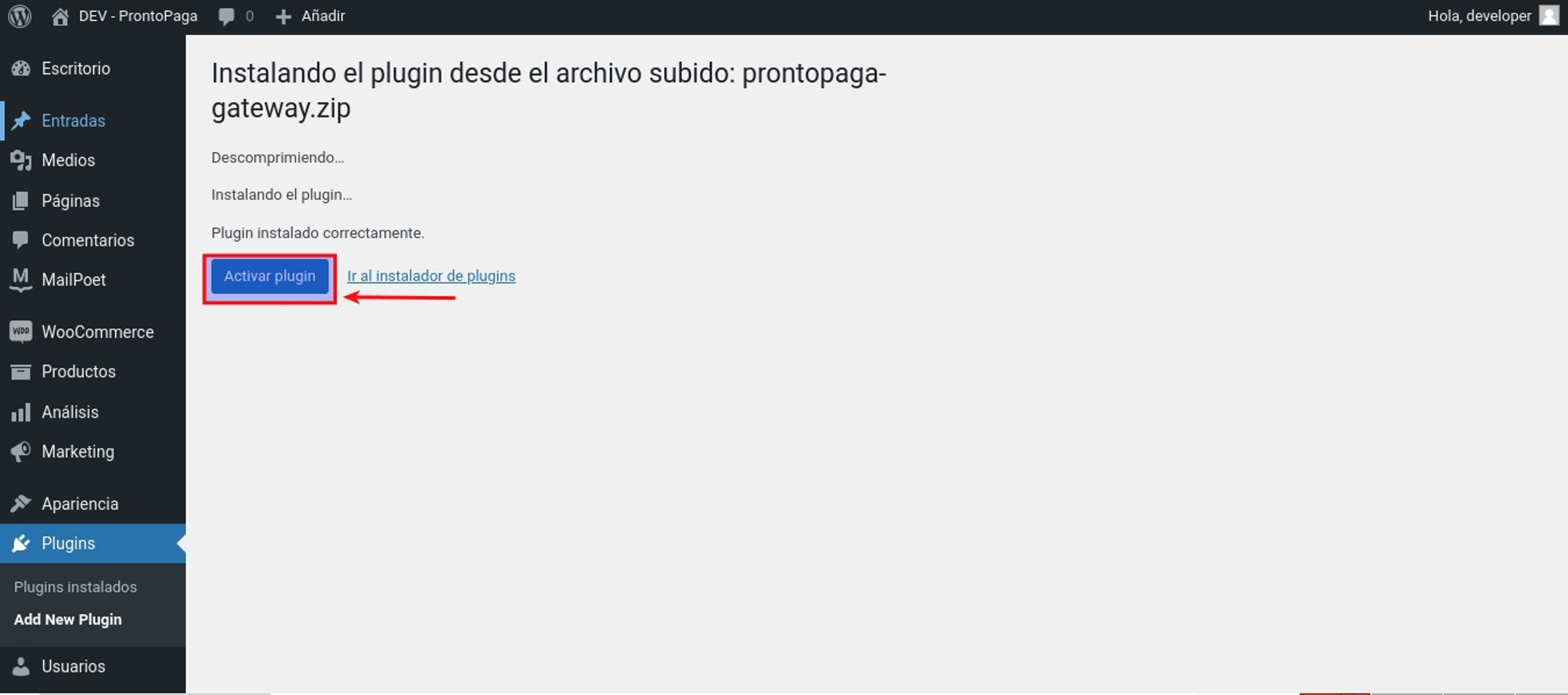The width and height of the screenshot is (1568, 695).
Task: Click the MailPoet M icon
Action: [x=20, y=280]
